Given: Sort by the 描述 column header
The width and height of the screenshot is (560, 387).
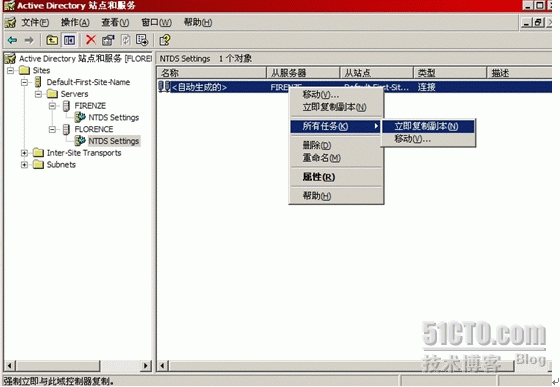Looking at the screenshot, I should pos(520,73).
